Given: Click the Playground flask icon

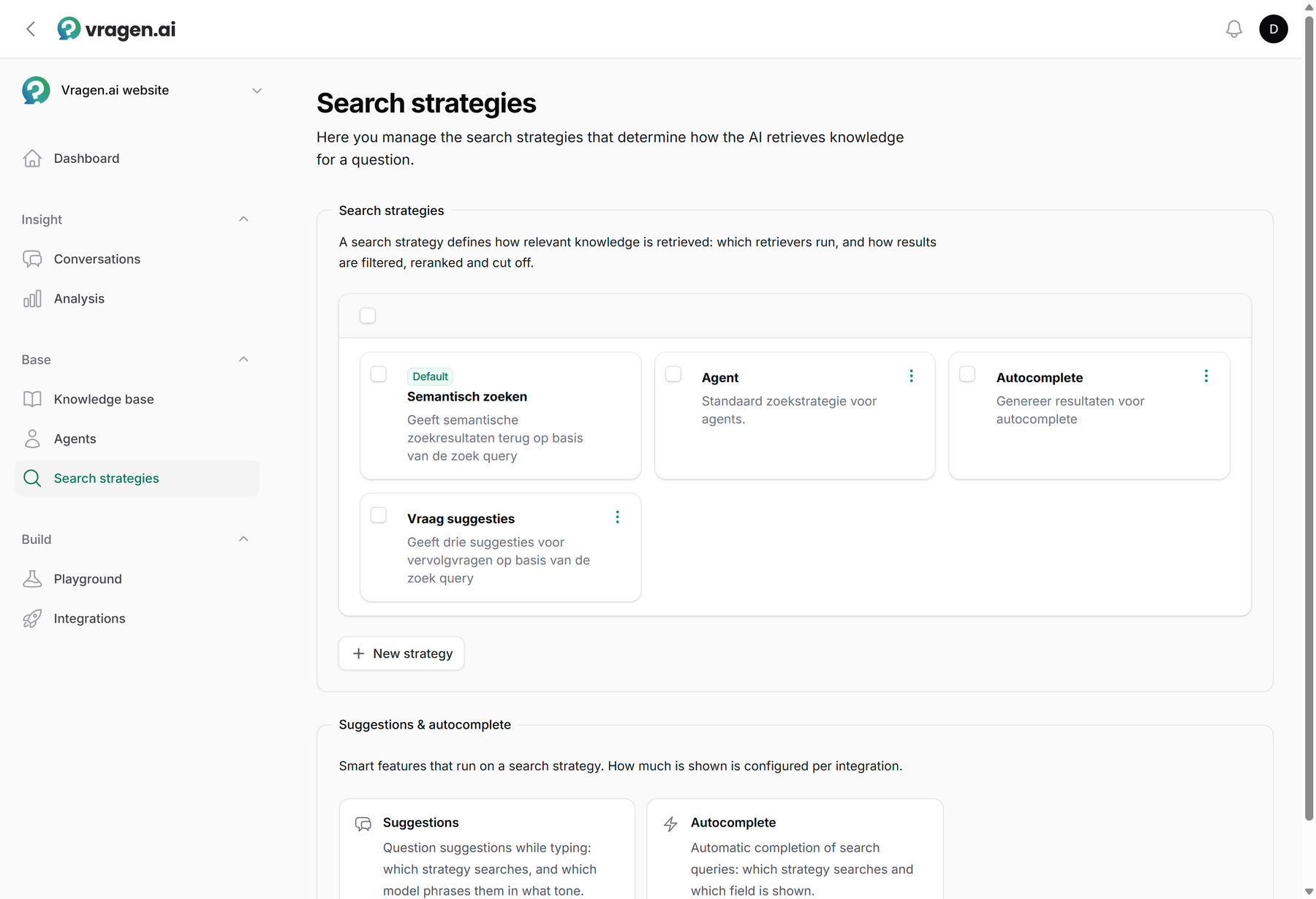Looking at the screenshot, I should coord(32,579).
